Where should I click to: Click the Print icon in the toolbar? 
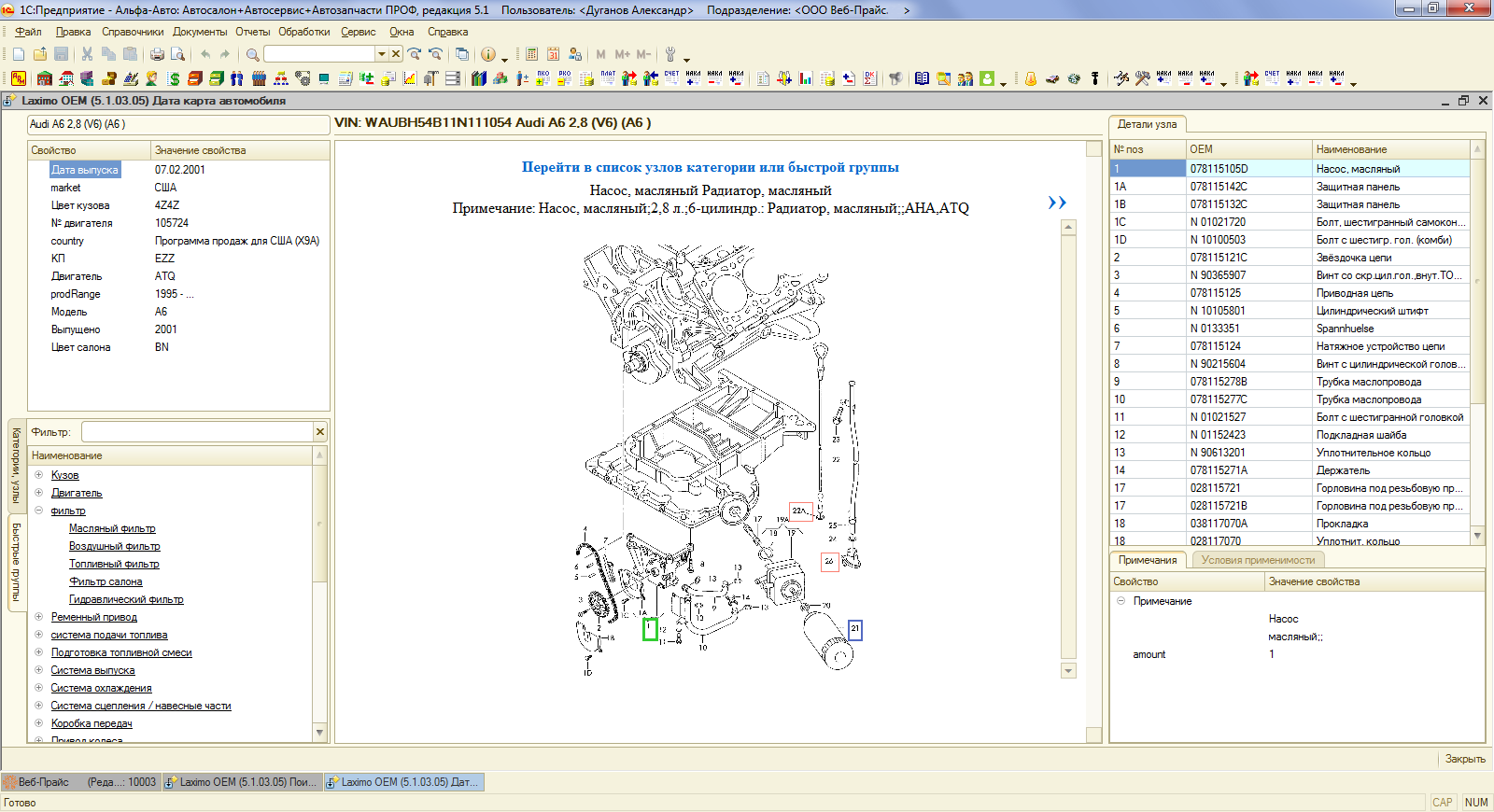point(157,54)
